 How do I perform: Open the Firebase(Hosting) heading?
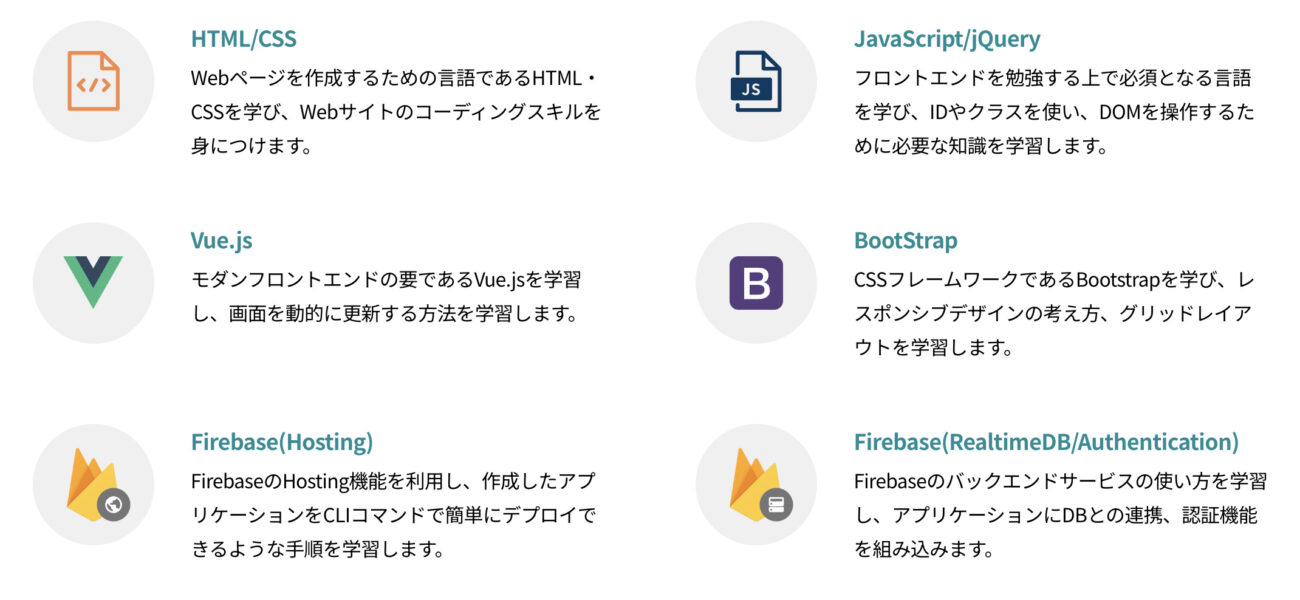(281, 442)
